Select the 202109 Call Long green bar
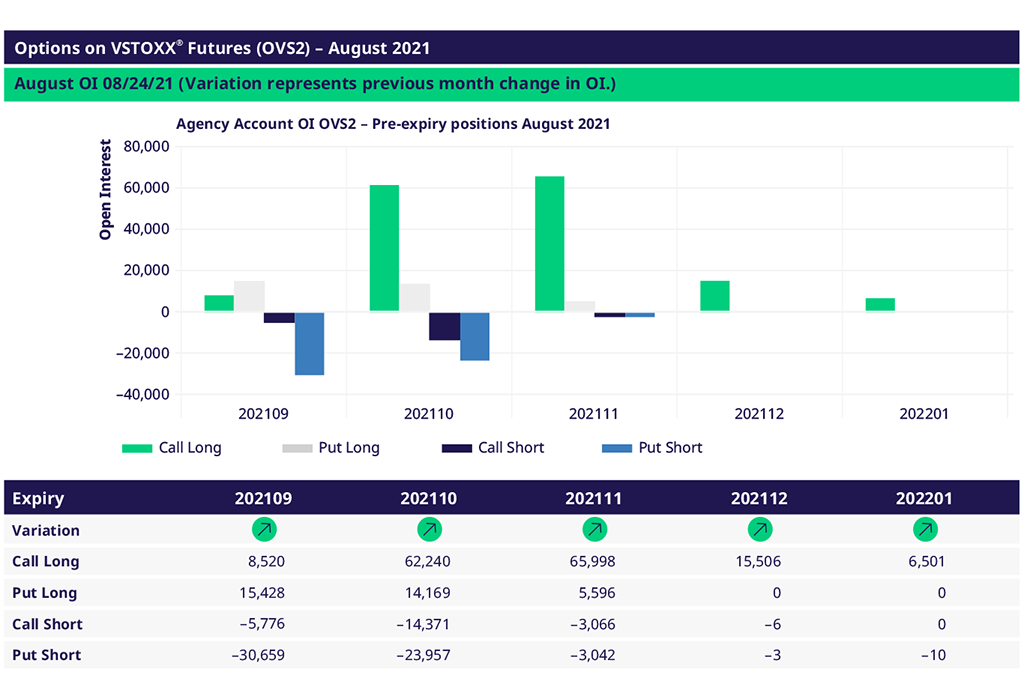Screen dimensions: 1024x699 (219, 303)
